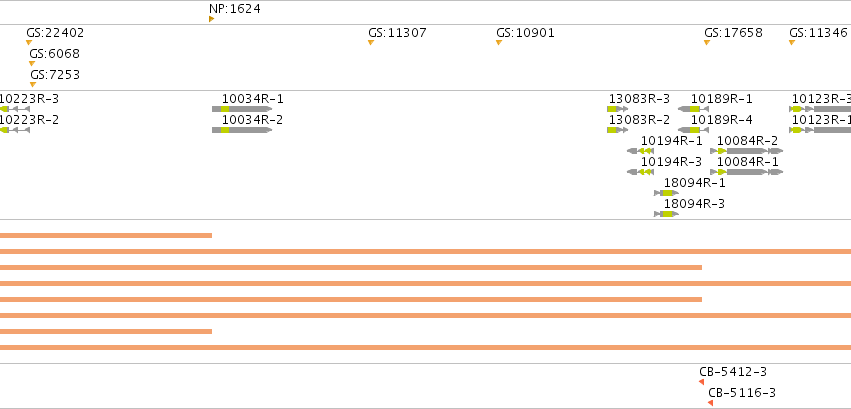Image resolution: width=851 pixels, height=409 pixels.
Task: Click the NP:1624 triangle marker
Action: [211, 19]
